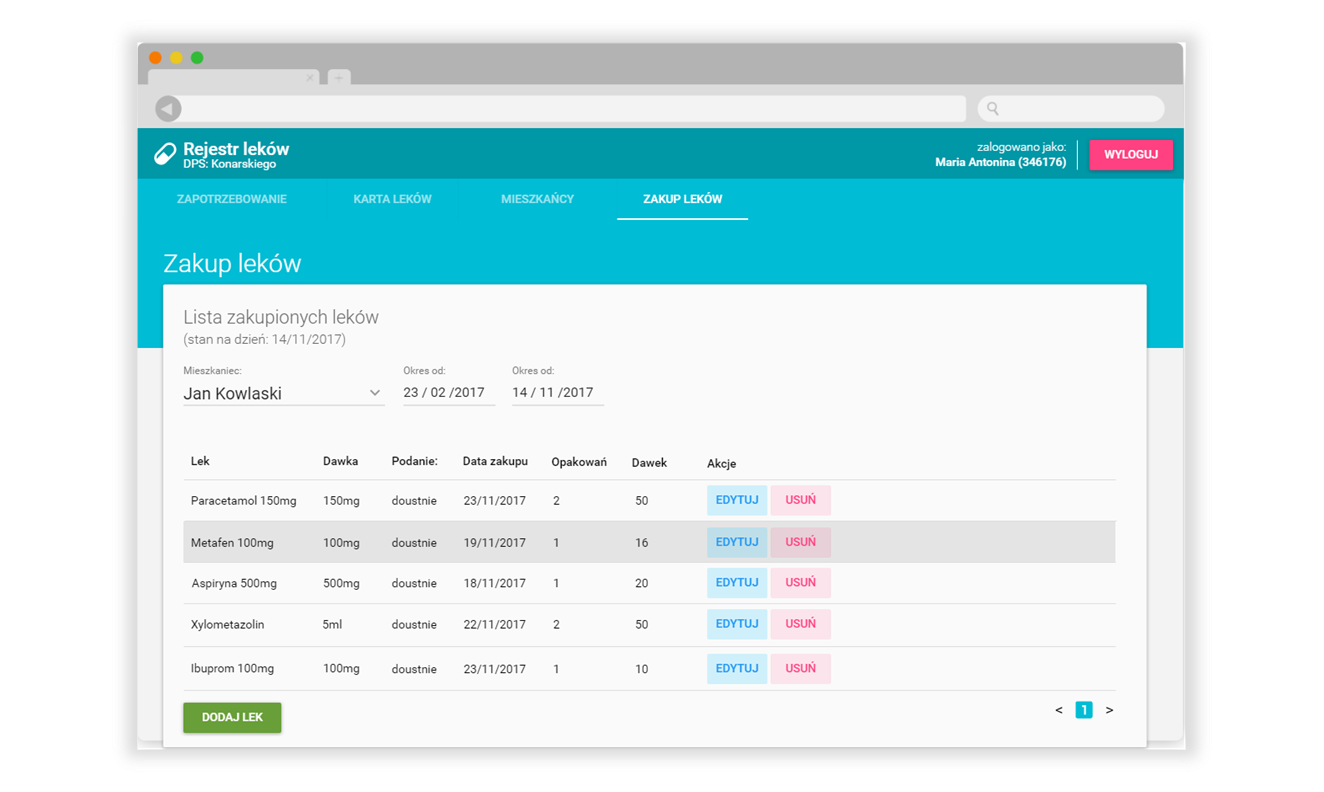Select page 1 in pagination

point(1084,710)
